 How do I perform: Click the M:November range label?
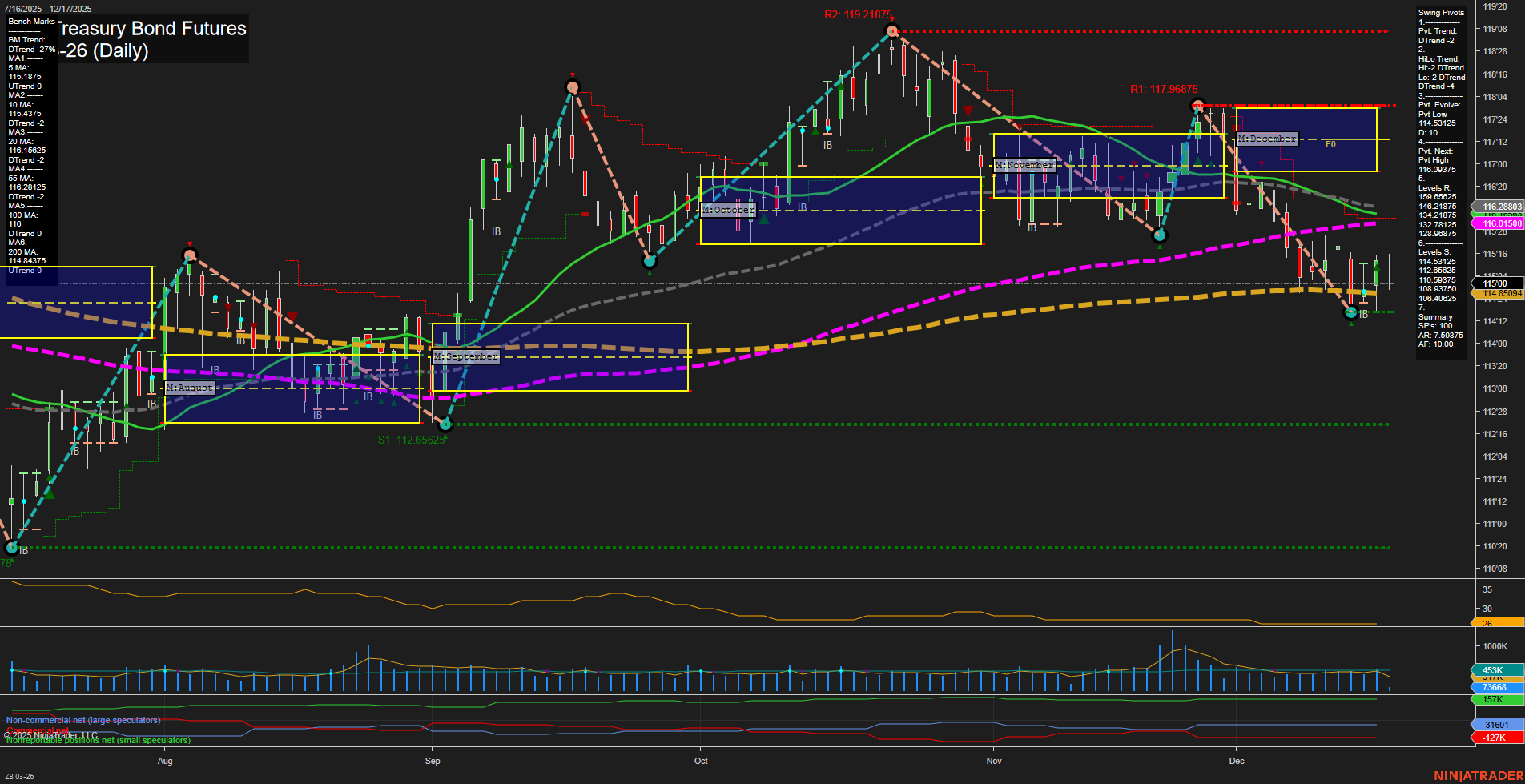pyautogui.click(x=1024, y=165)
